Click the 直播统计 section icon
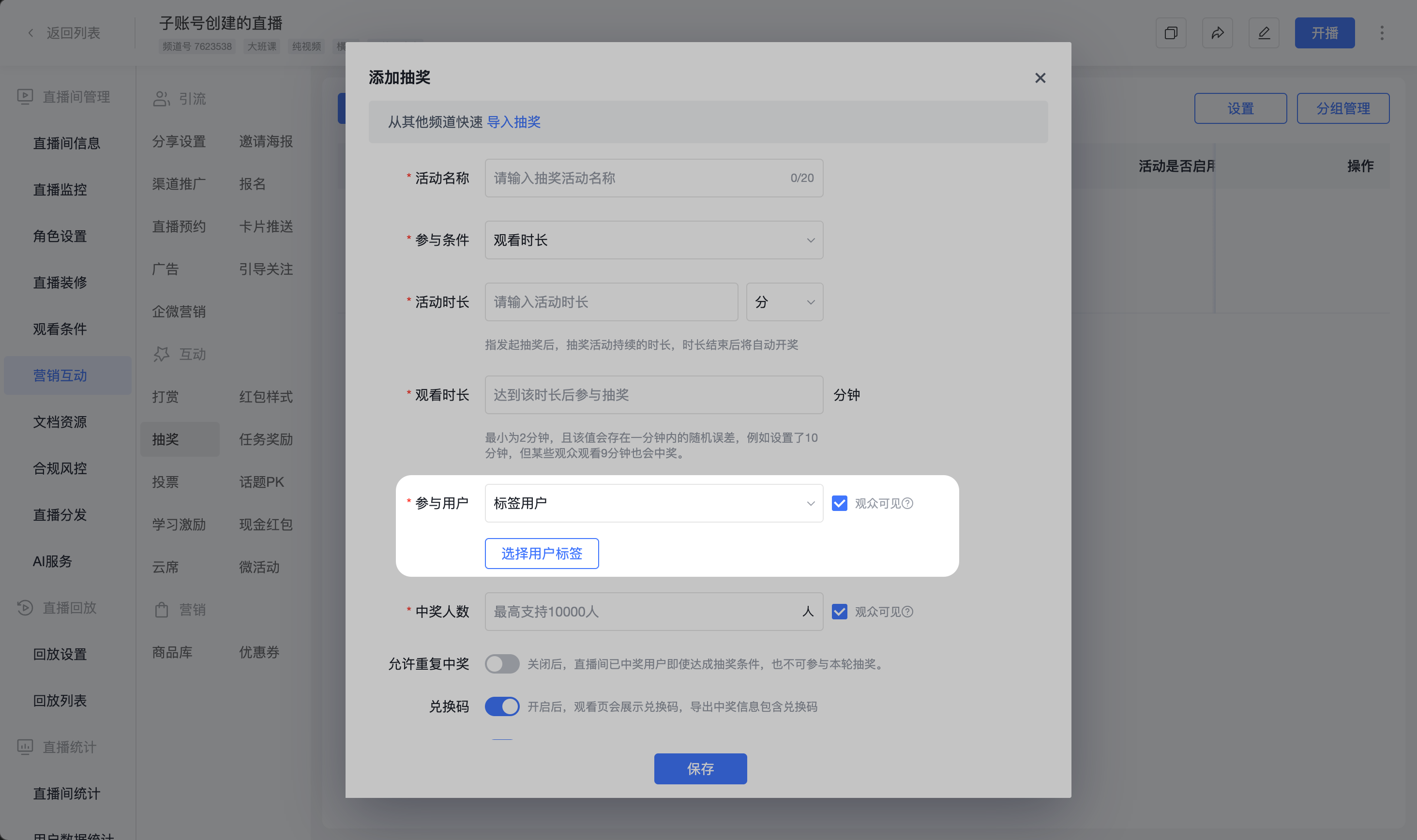 point(25,747)
